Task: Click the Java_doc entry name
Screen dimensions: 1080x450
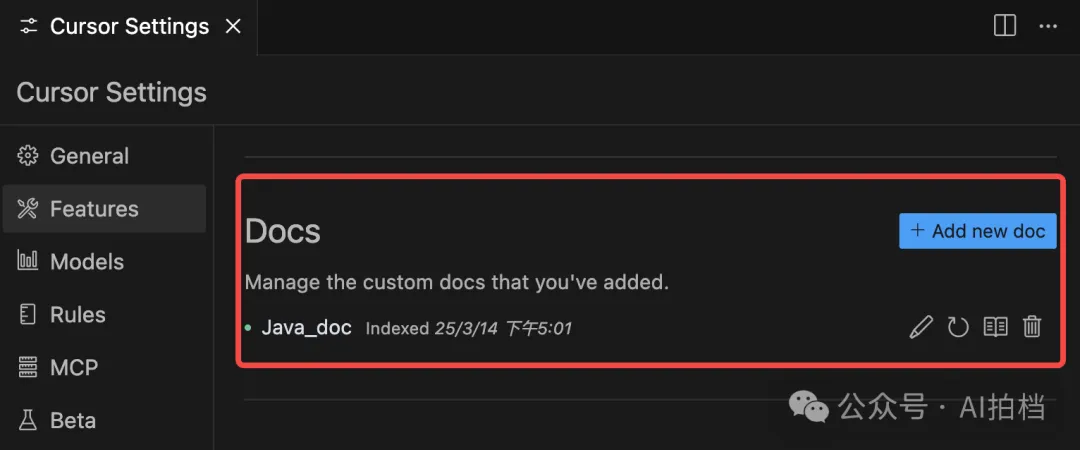Action: pyautogui.click(x=307, y=327)
